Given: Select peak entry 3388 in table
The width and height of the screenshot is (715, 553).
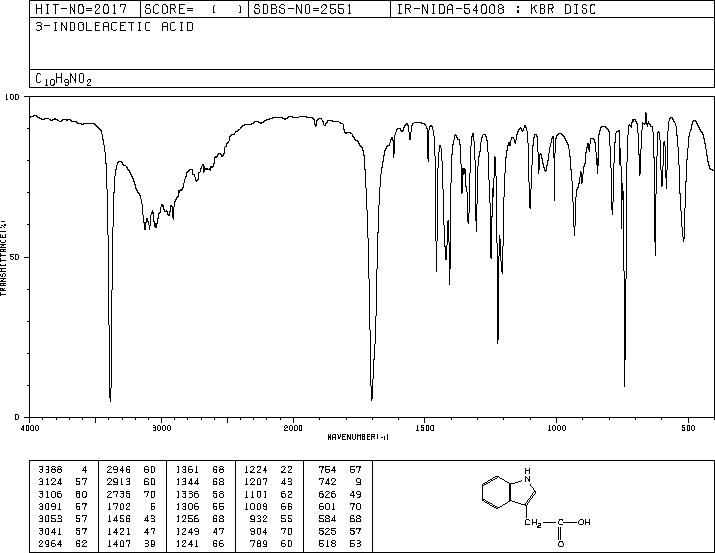Looking at the screenshot, I should [63, 470].
